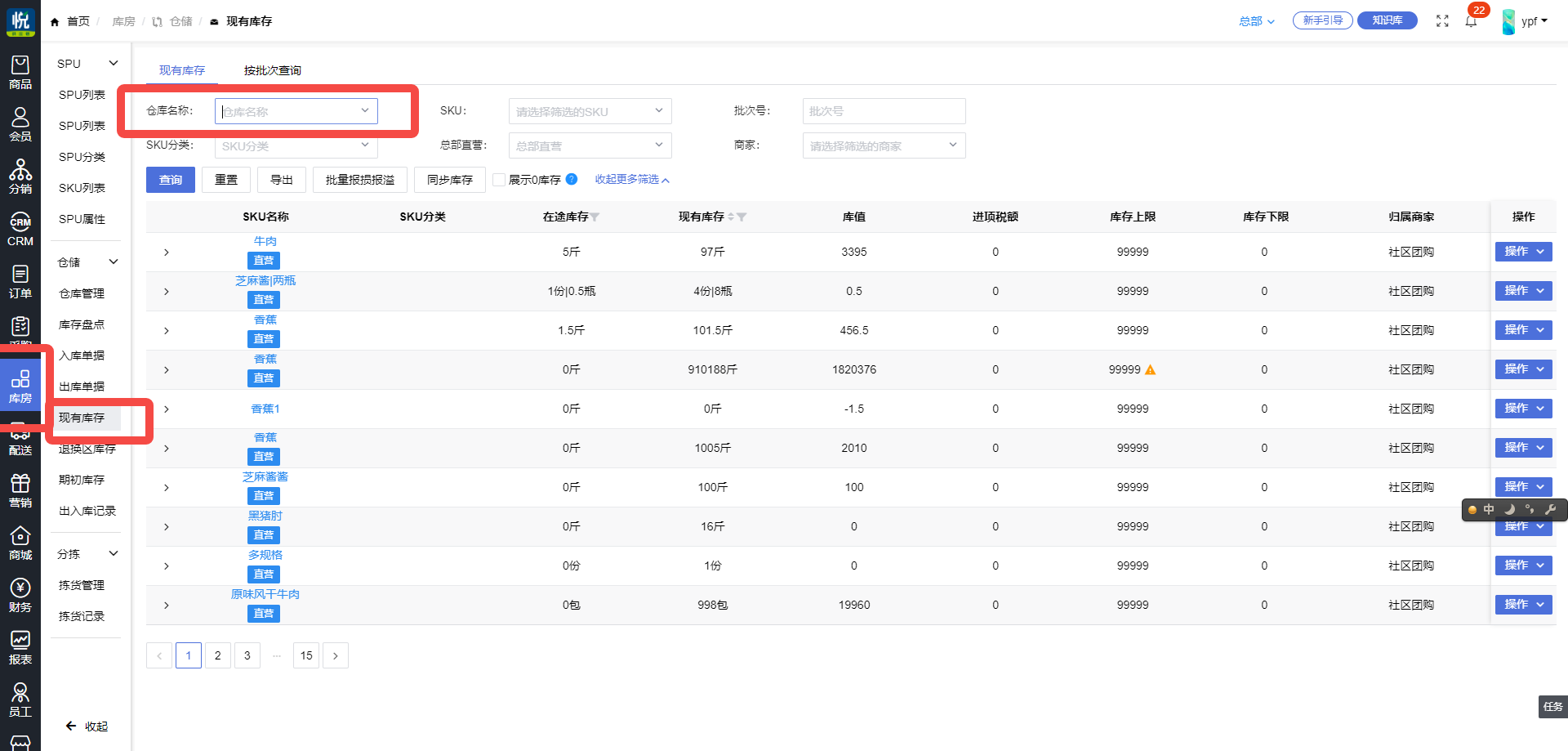This screenshot has height=751, width=1568.
Task: Open the 任务 floating button
Action: pos(1552,707)
